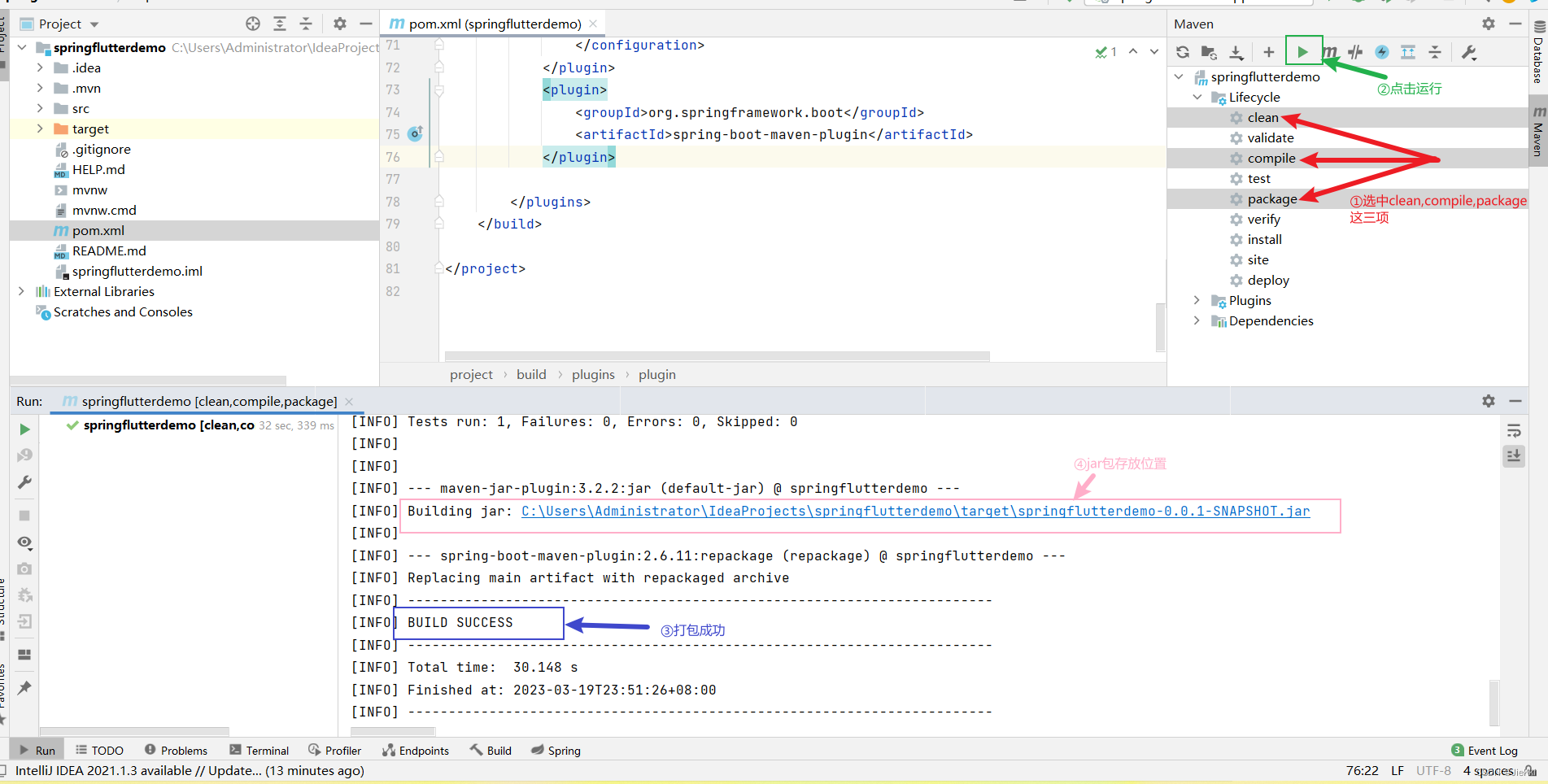Open Maven settings wrench icon

tap(1469, 52)
